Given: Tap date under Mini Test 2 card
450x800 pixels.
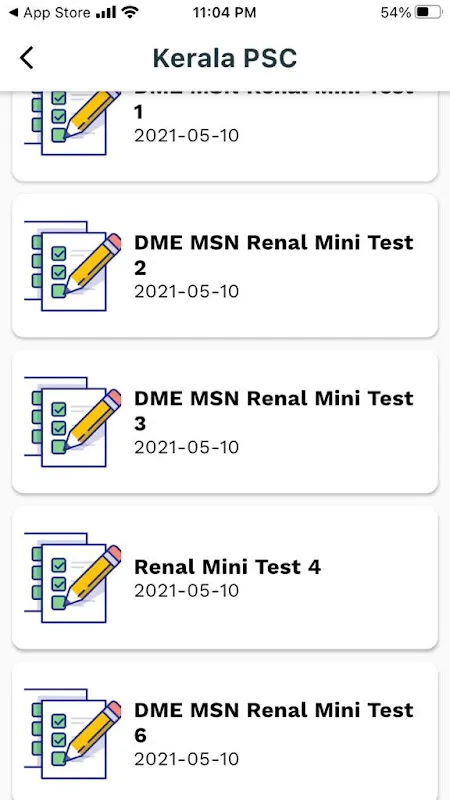Looking at the screenshot, I should pyautogui.click(x=187, y=292).
